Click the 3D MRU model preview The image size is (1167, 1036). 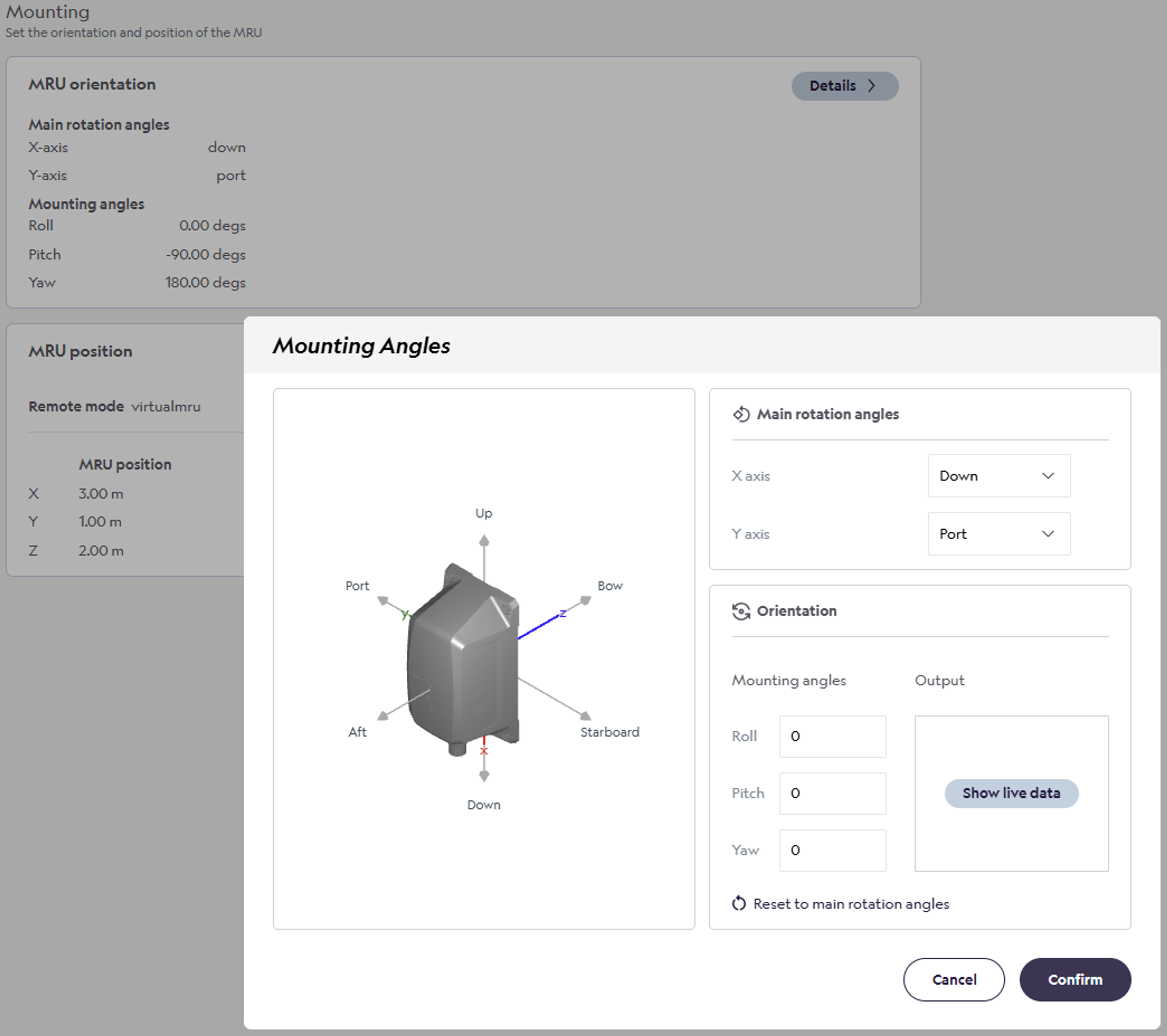463,660
